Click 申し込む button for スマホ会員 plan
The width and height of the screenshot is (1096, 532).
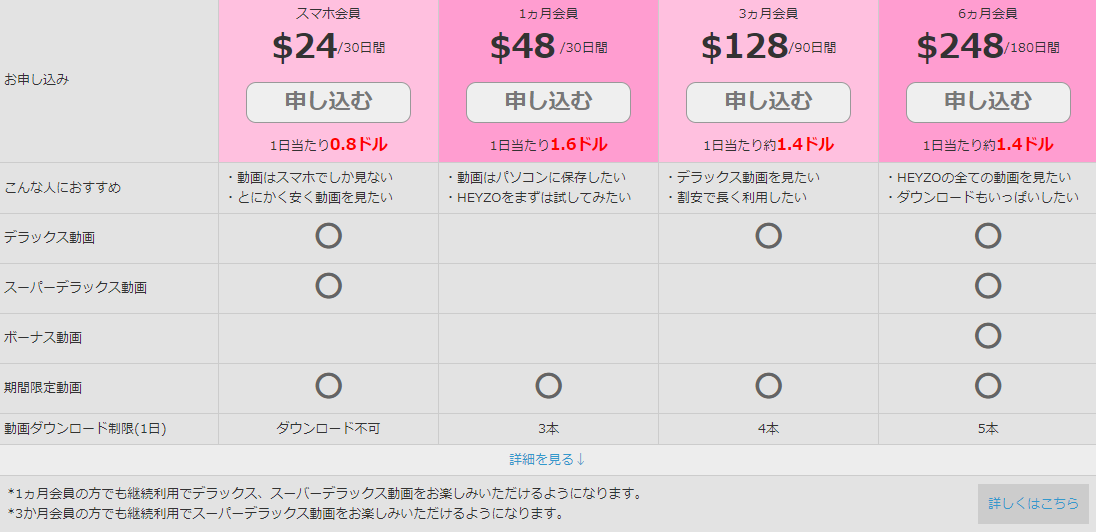point(328,102)
